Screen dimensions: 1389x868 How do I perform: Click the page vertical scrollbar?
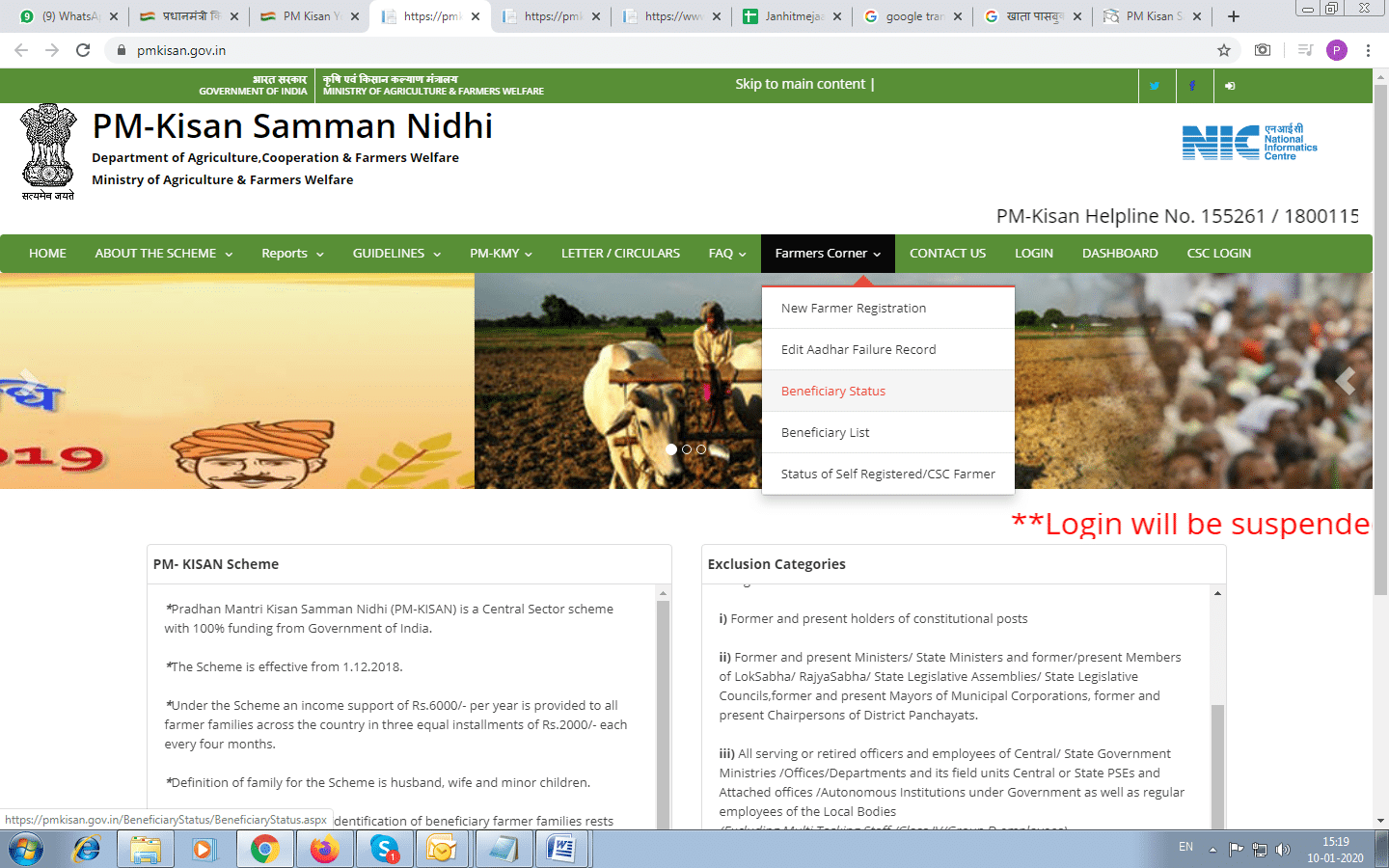click(x=1380, y=339)
